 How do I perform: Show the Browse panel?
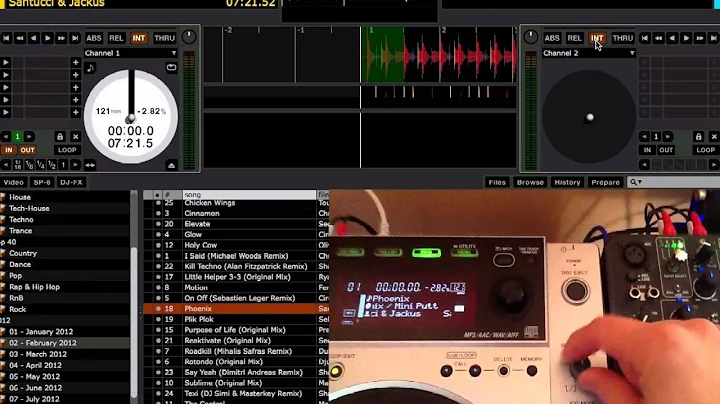(x=530, y=182)
